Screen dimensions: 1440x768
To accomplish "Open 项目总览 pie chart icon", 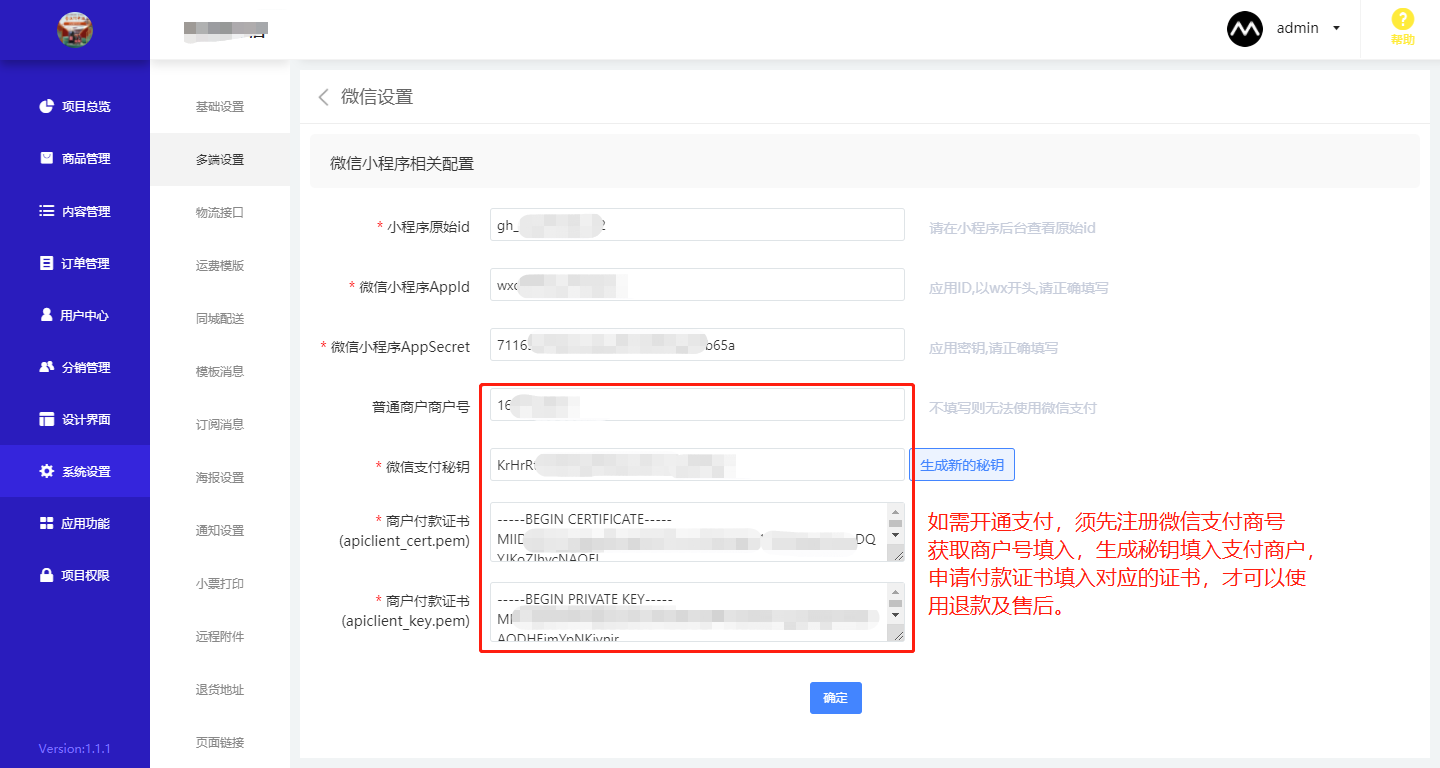I will coord(46,106).
